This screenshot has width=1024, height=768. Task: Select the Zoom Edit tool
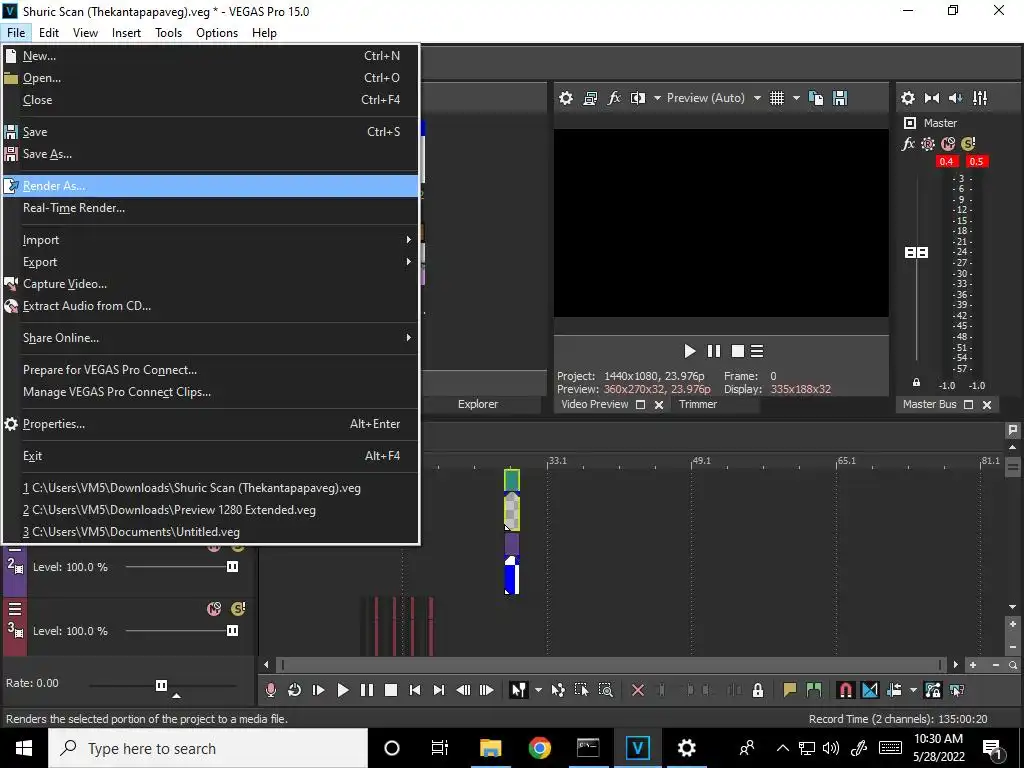coord(605,690)
